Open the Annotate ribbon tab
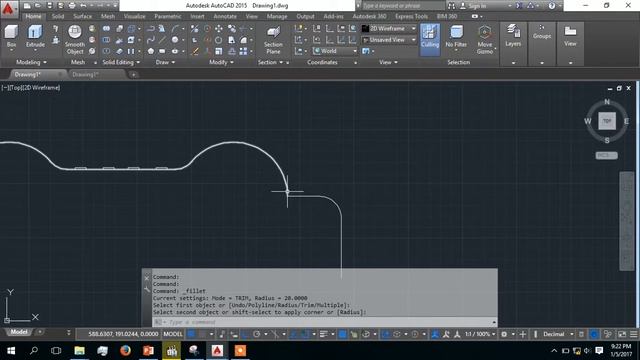640x360 pixels. point(225,16)
